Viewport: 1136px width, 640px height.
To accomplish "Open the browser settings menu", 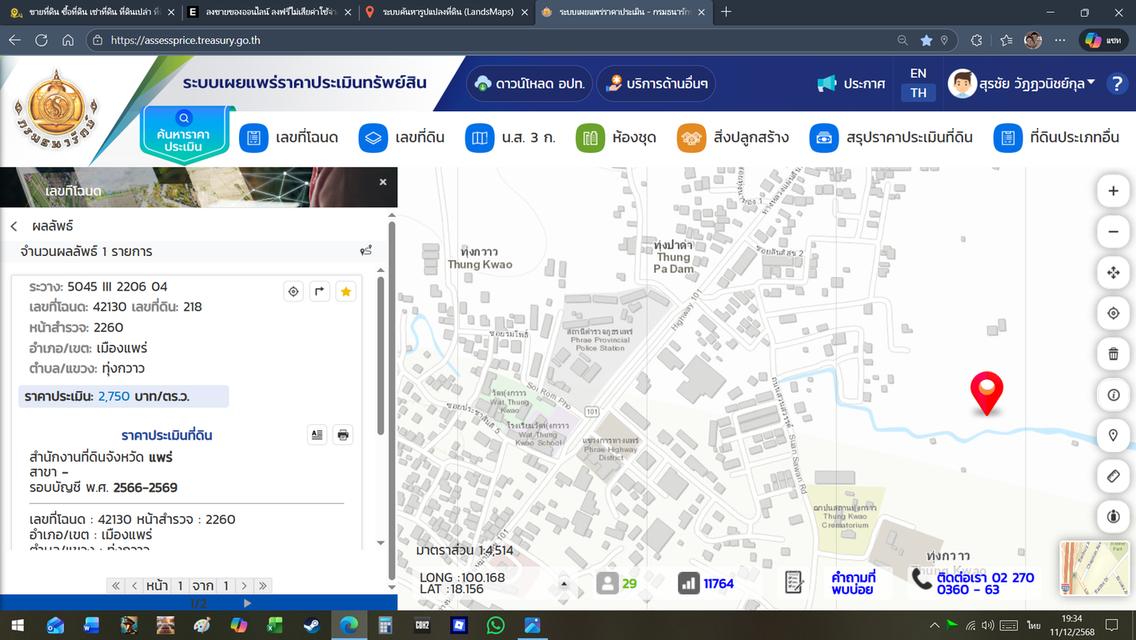I will (1058, 42).
